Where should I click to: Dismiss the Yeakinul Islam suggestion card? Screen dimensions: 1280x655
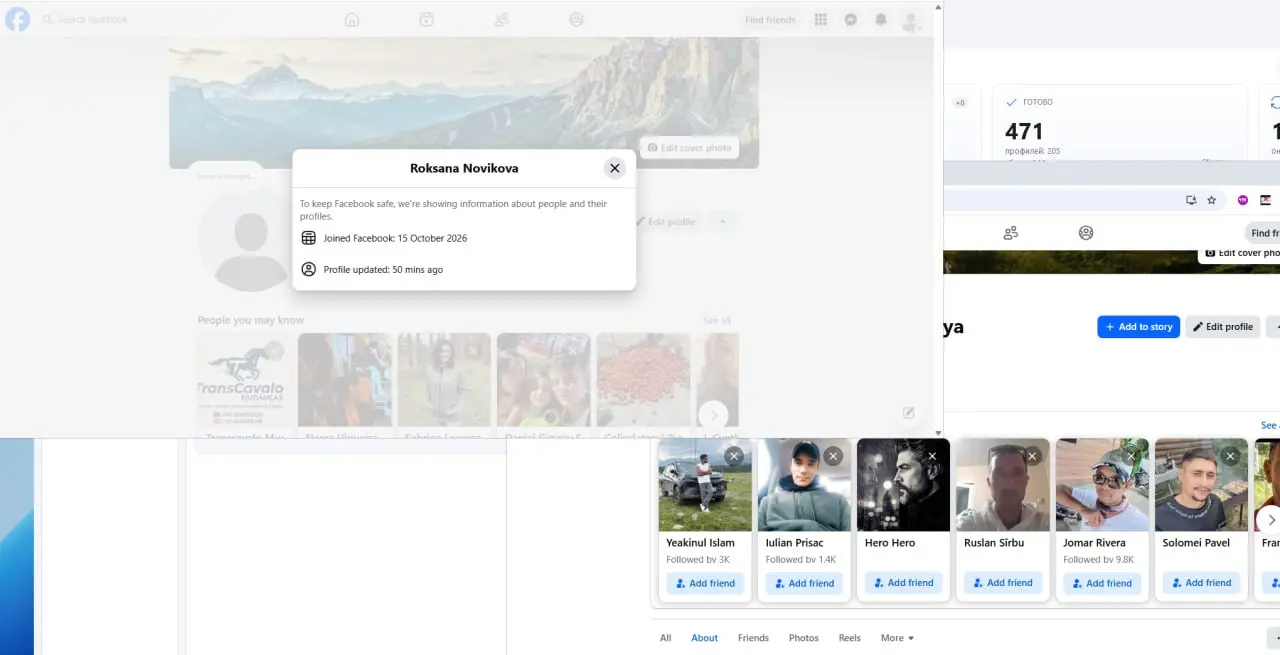tap(734, 456)
